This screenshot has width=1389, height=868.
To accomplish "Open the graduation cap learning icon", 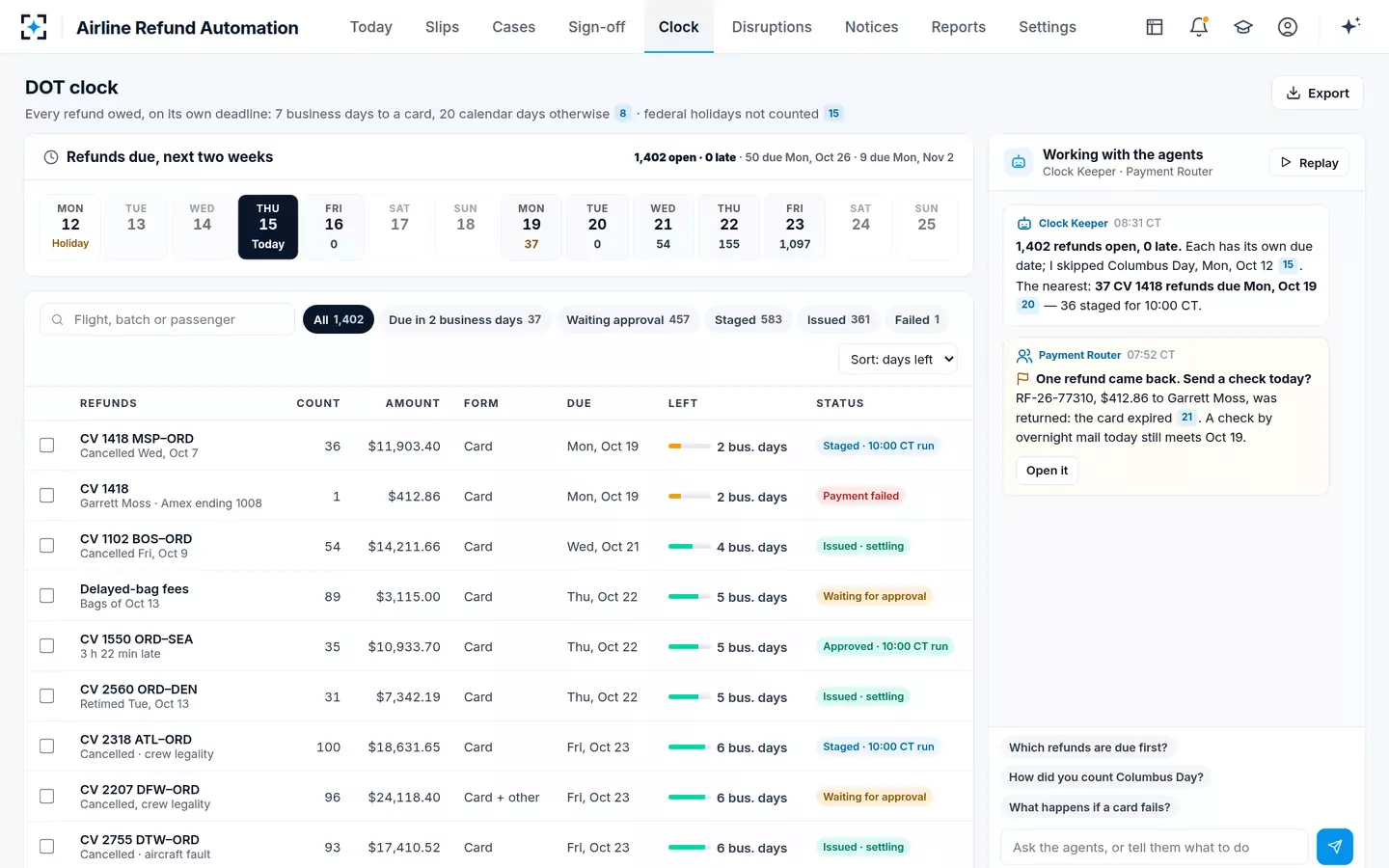I will [1243, 27].
